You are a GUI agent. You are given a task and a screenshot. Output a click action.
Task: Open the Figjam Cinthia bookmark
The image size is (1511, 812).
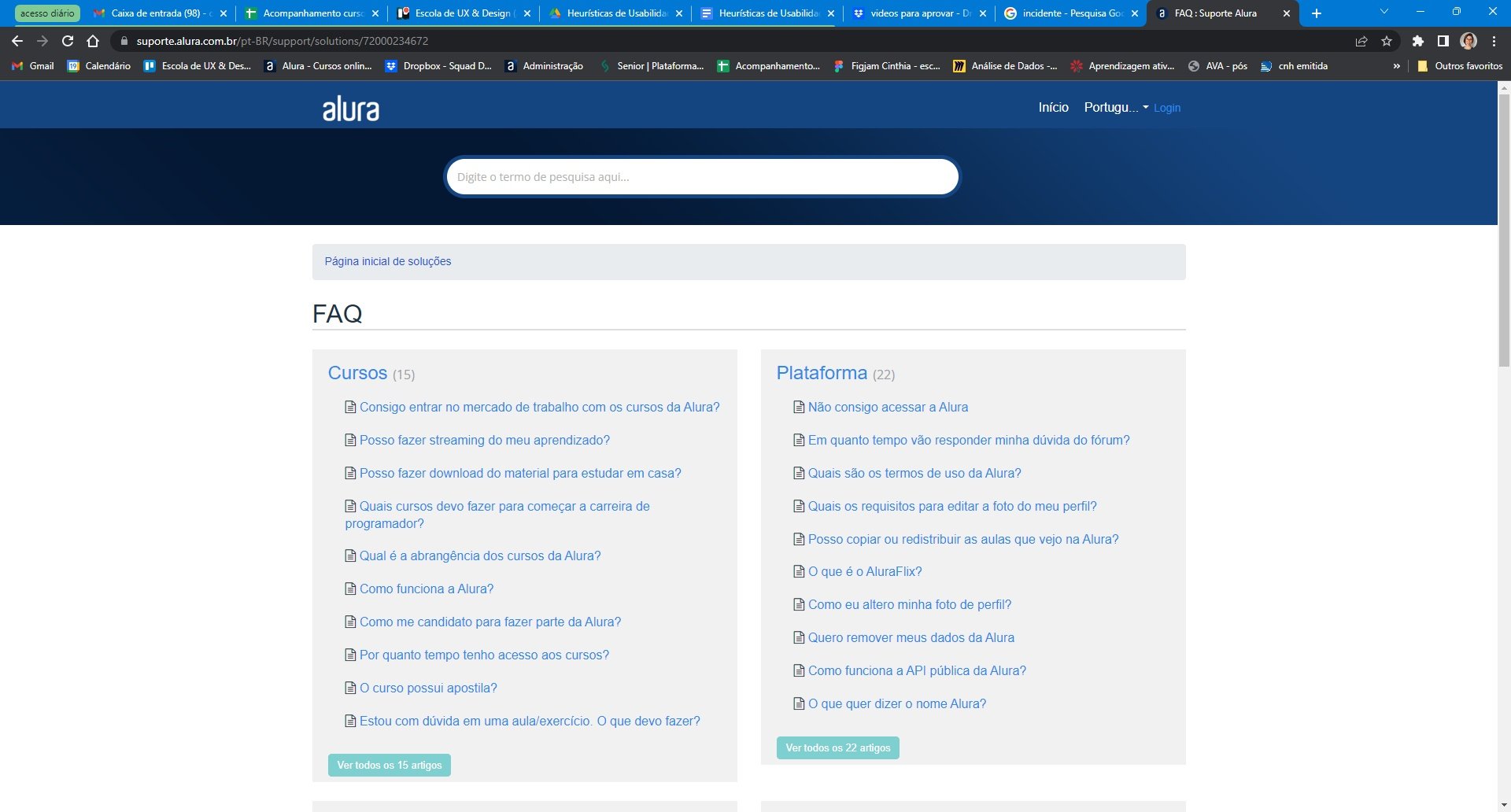click(886, 66)
